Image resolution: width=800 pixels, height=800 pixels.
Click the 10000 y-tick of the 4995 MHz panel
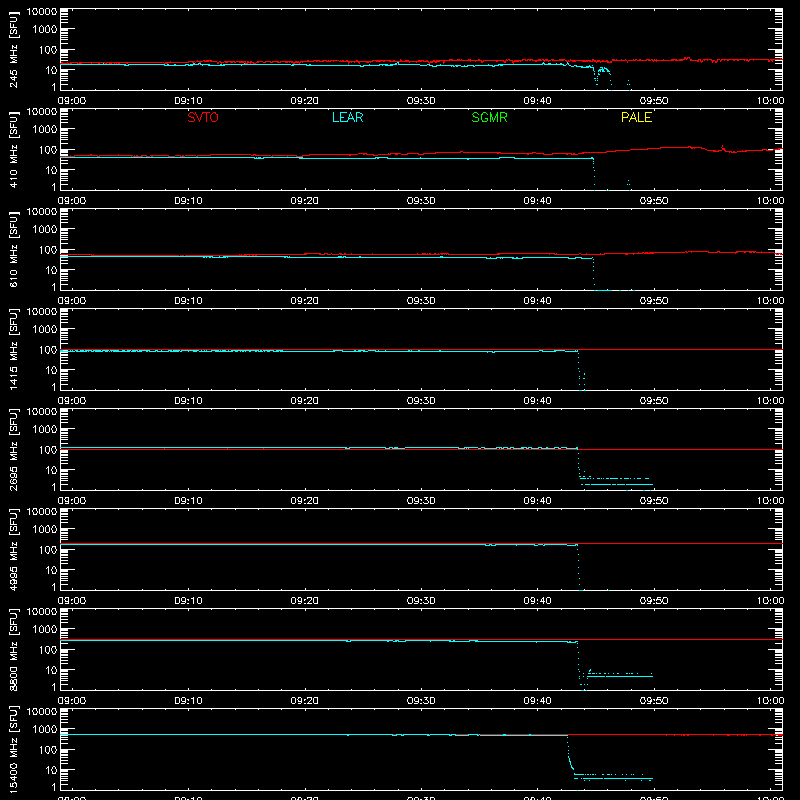(42, 512)
